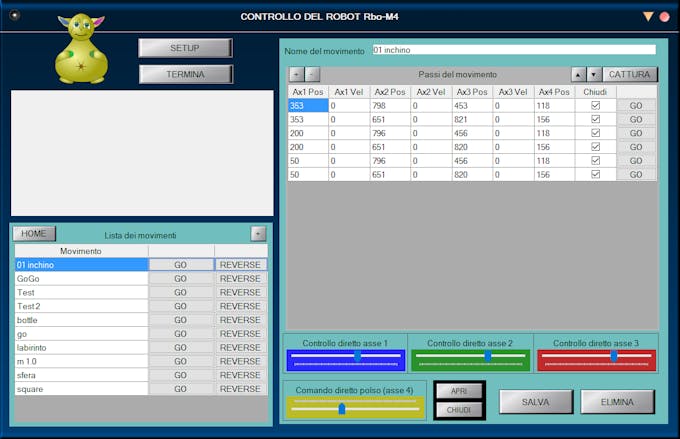Click the red circle close icon

coord(664,17)
